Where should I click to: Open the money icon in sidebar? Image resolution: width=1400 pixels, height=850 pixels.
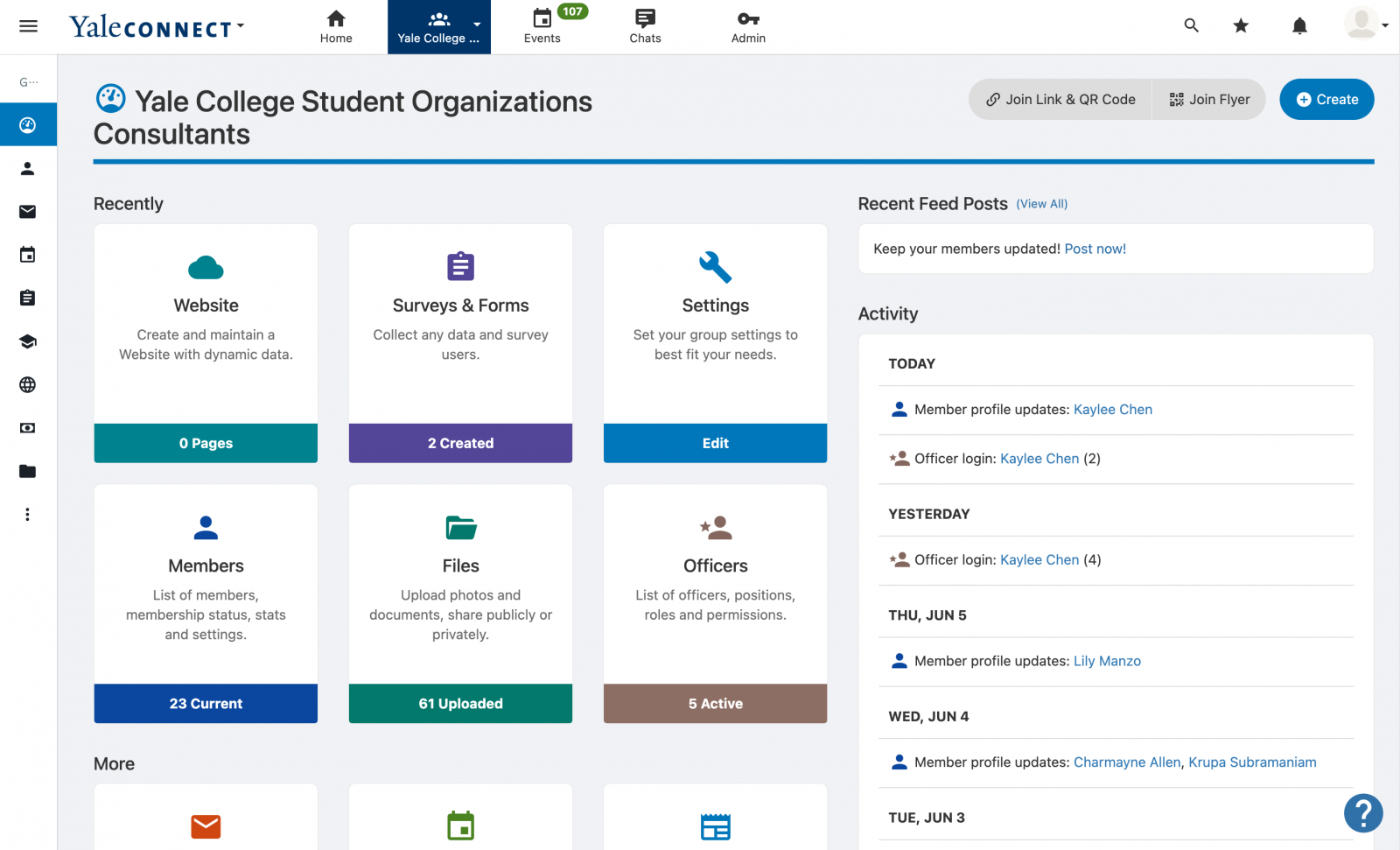pyautogui.click(x=28, y=428)
